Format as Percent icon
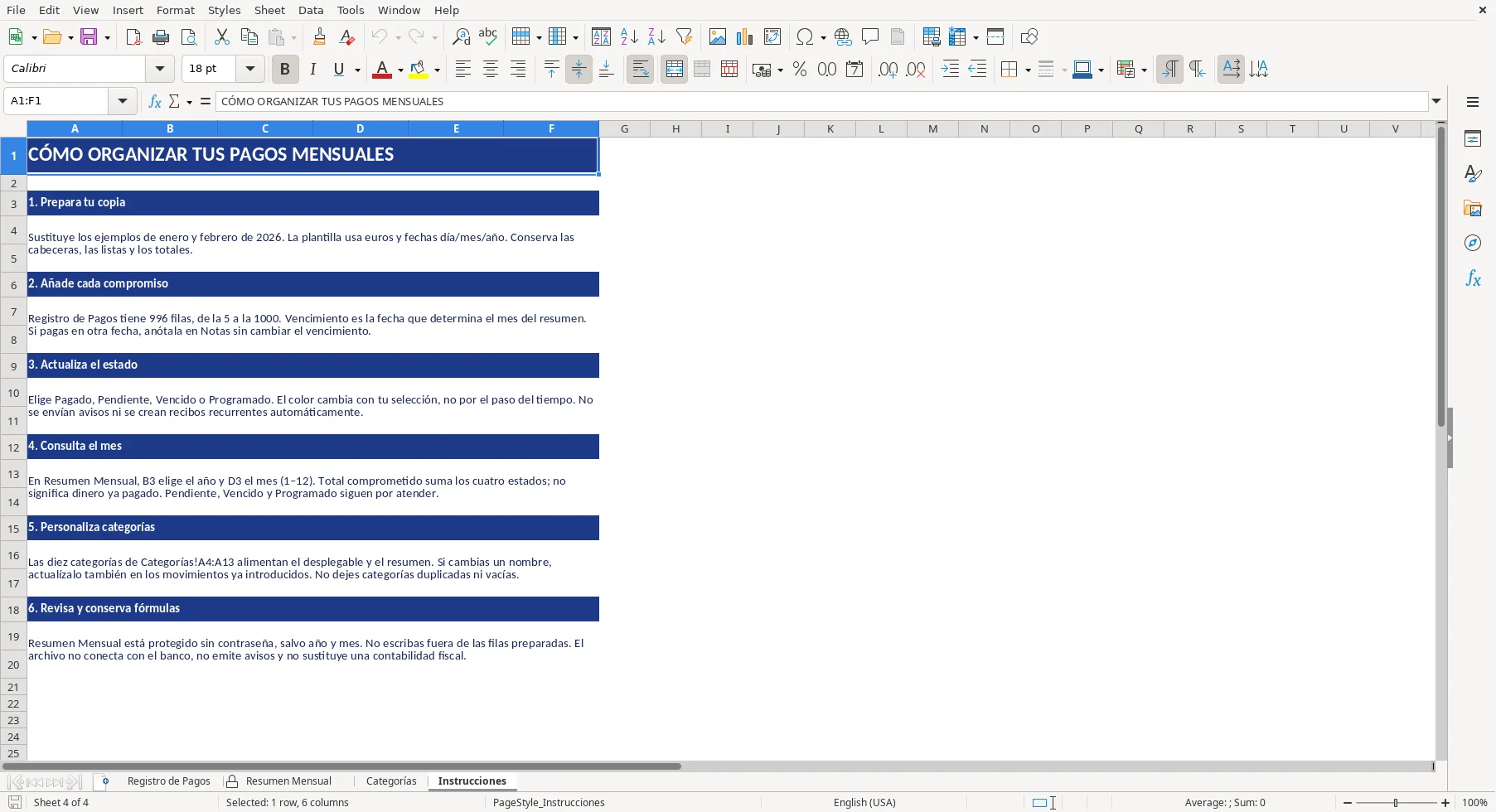Screen dimensions: 1496x812 point(800,70)
